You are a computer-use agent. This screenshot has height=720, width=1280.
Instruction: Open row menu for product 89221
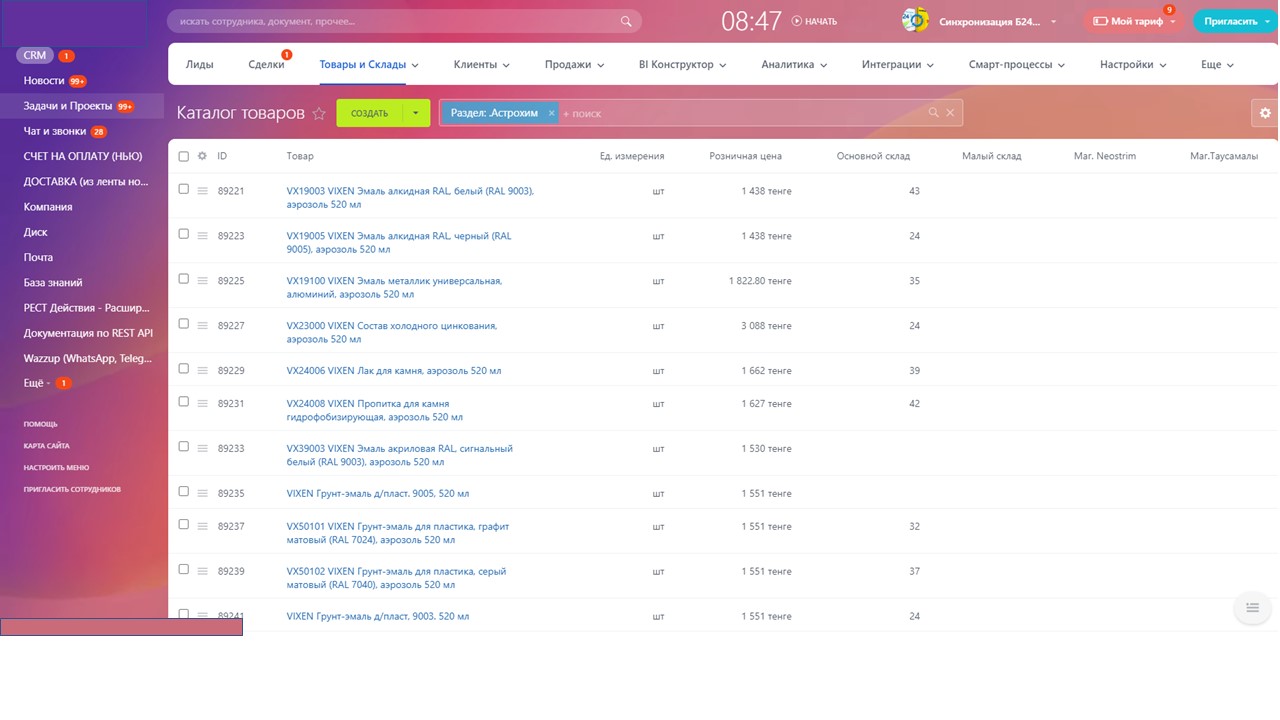pyautogui.click(x=202, y=191)
